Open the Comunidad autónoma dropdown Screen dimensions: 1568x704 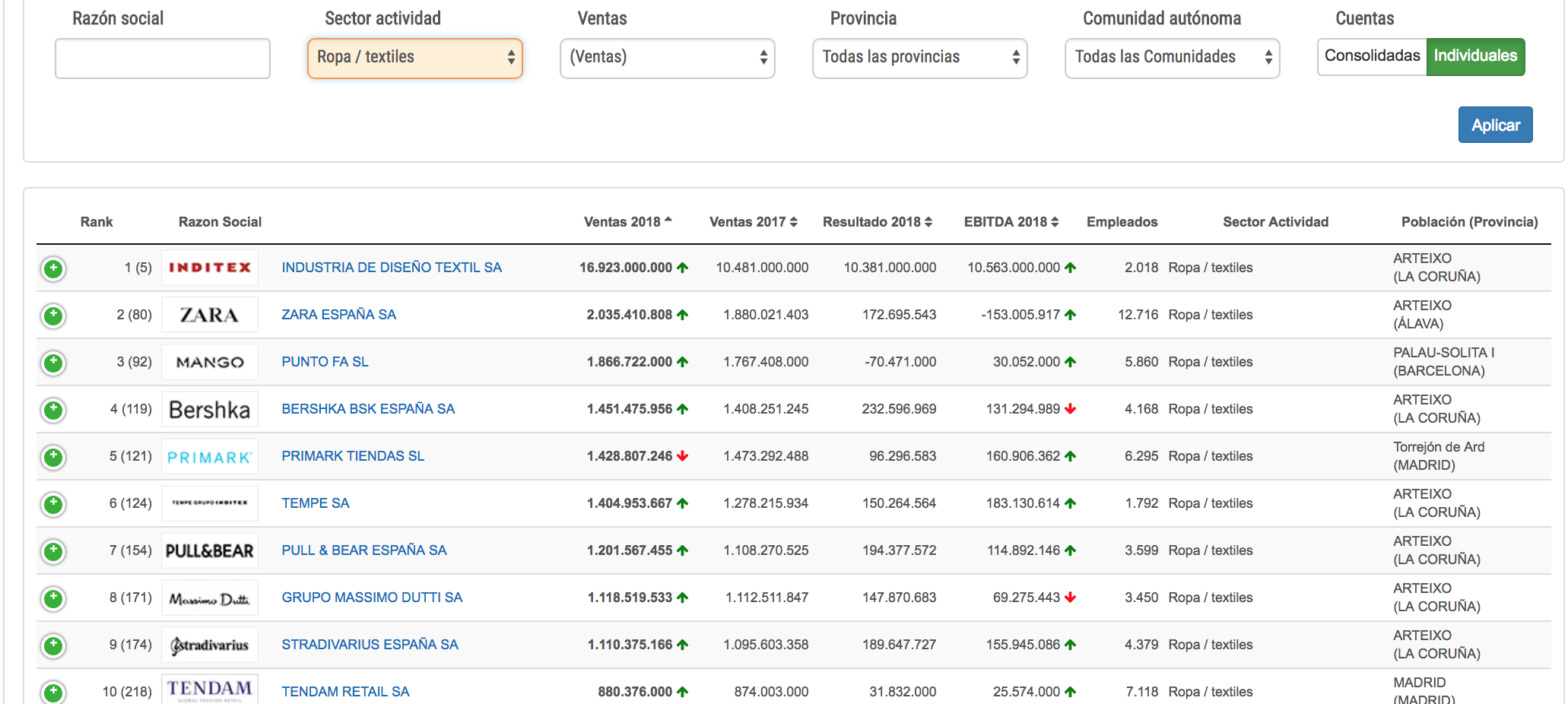coord(1172,58)
